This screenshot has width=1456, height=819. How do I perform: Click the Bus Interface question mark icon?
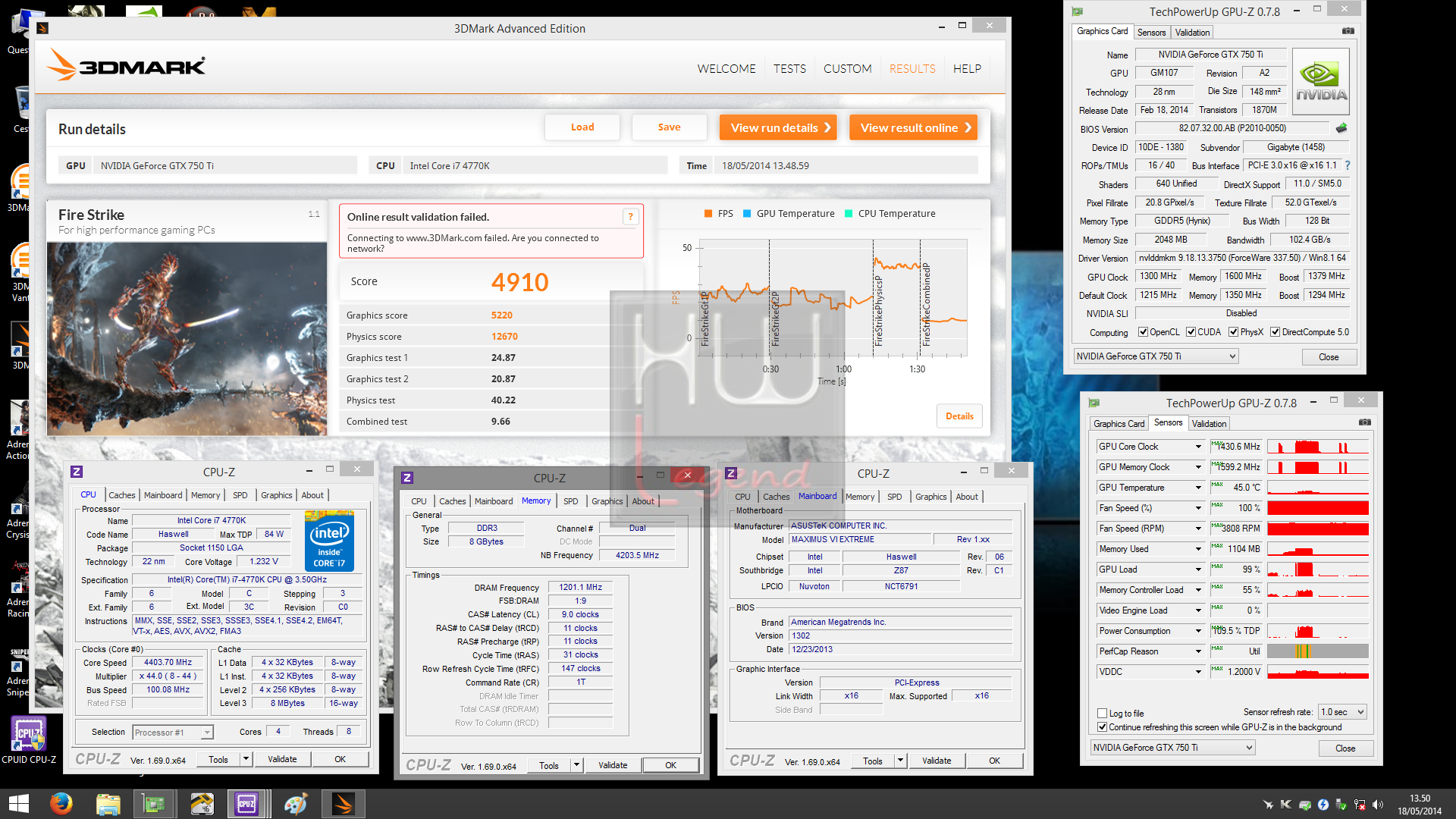[x=1348, y=165]
